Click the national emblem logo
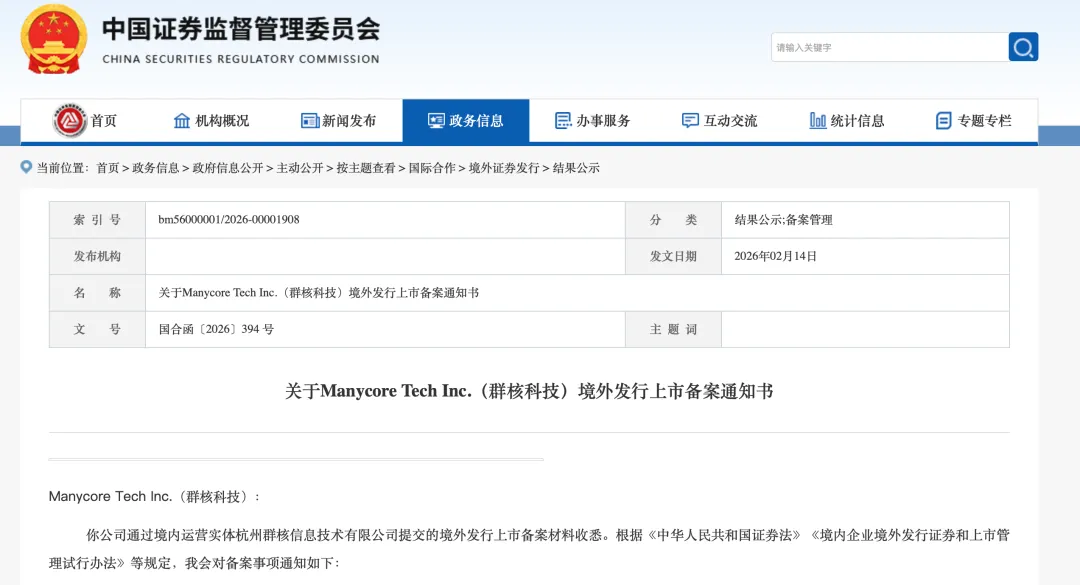 click(x=54, y=39)
